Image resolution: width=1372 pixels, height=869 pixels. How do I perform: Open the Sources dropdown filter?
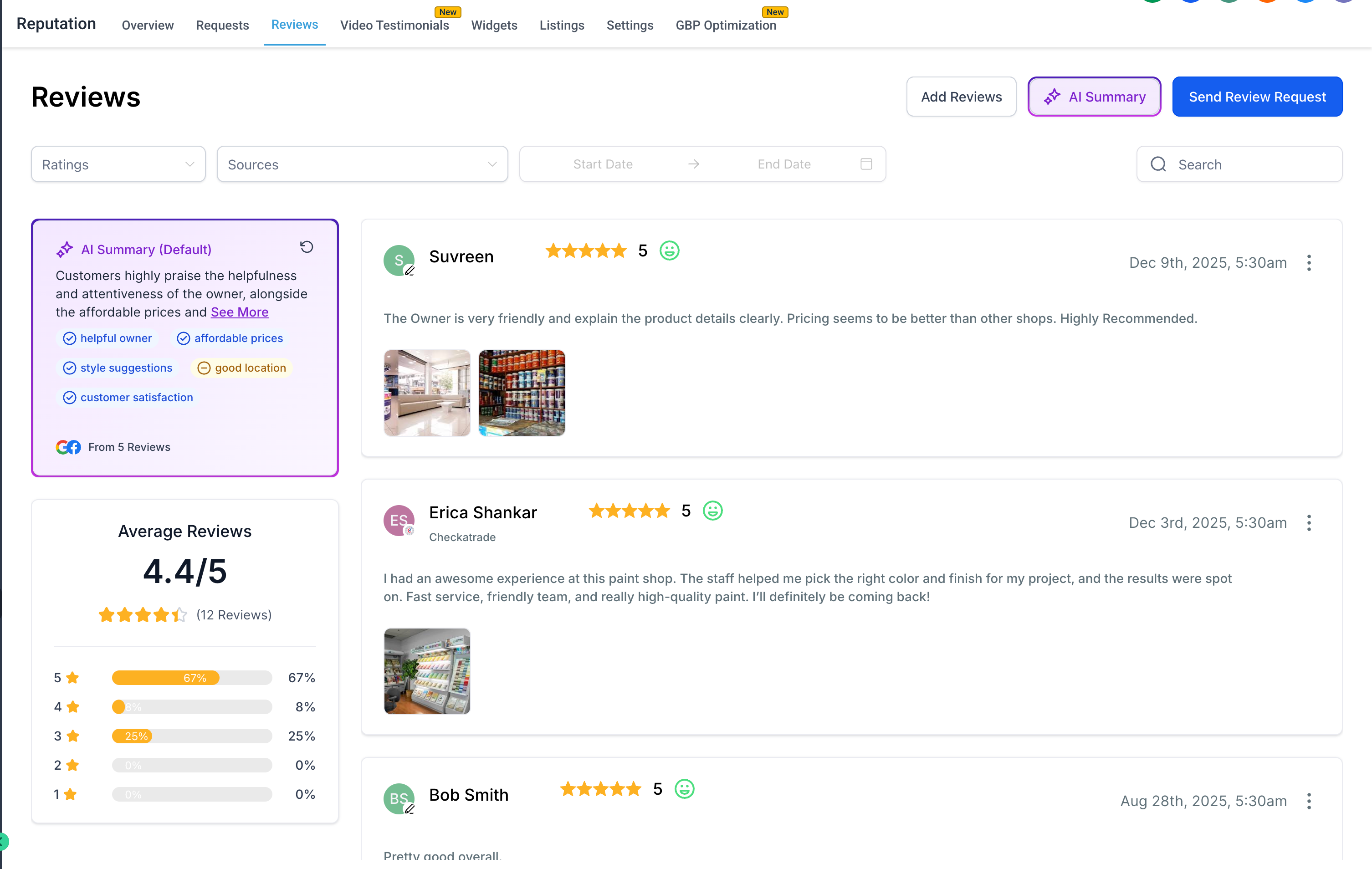pyautogui.click(x=362, y=165)
